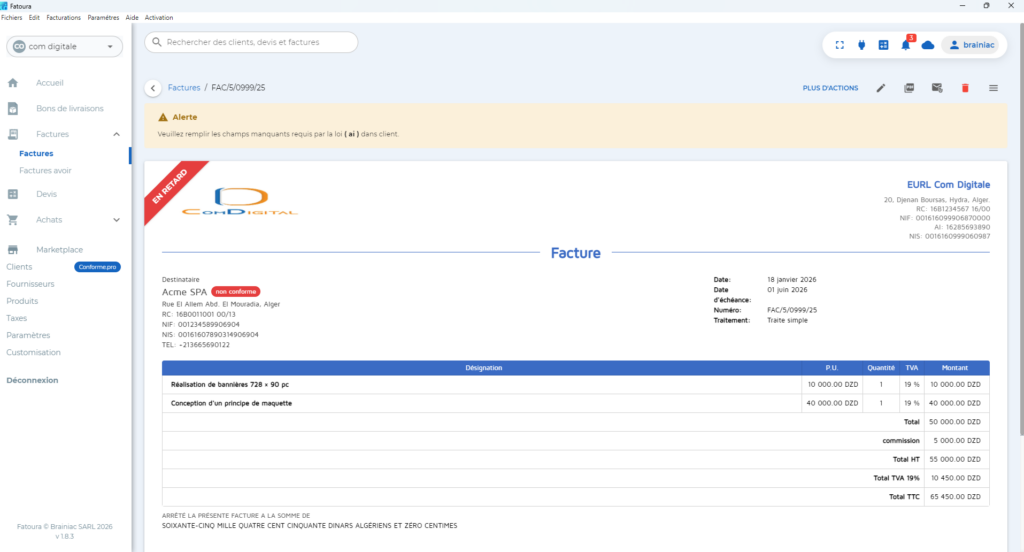Screen dimensions: 1024x552
Task: Go back using the chevron arrow
Action: pyautogui.click(x=153, y=88)
